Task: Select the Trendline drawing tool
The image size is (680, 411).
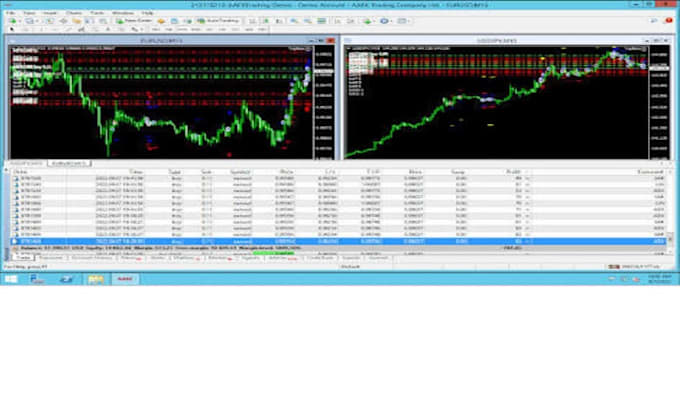Action: 68,29
